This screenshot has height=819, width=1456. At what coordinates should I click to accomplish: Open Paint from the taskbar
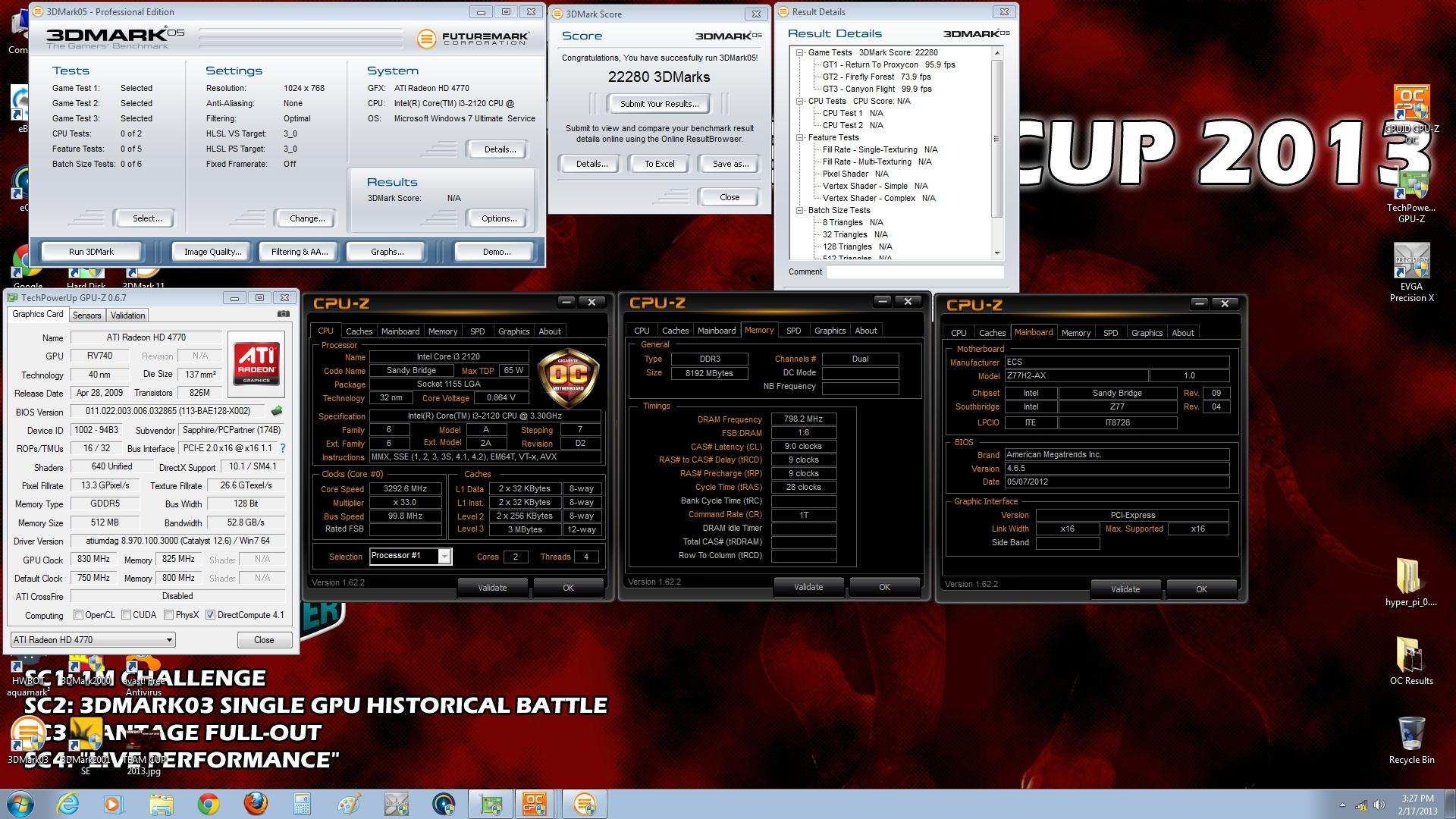coord(350,804)
